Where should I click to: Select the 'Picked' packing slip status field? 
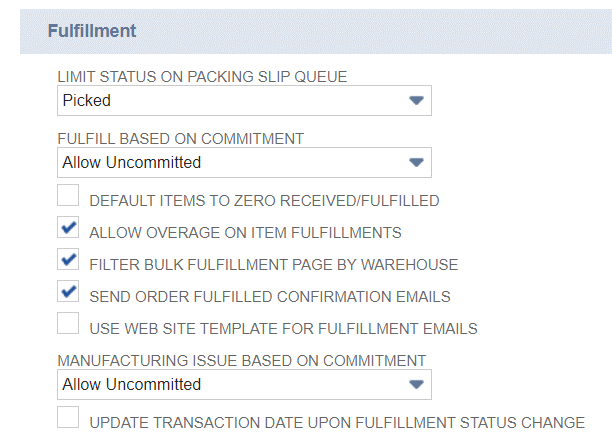click(x=230, y=100)
